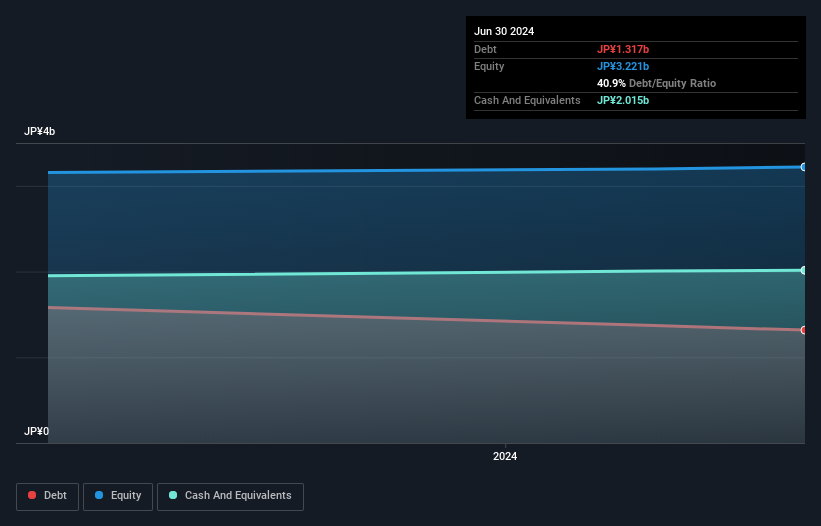Toggle Cash And Equivalents legend button

tap(230, 496)
